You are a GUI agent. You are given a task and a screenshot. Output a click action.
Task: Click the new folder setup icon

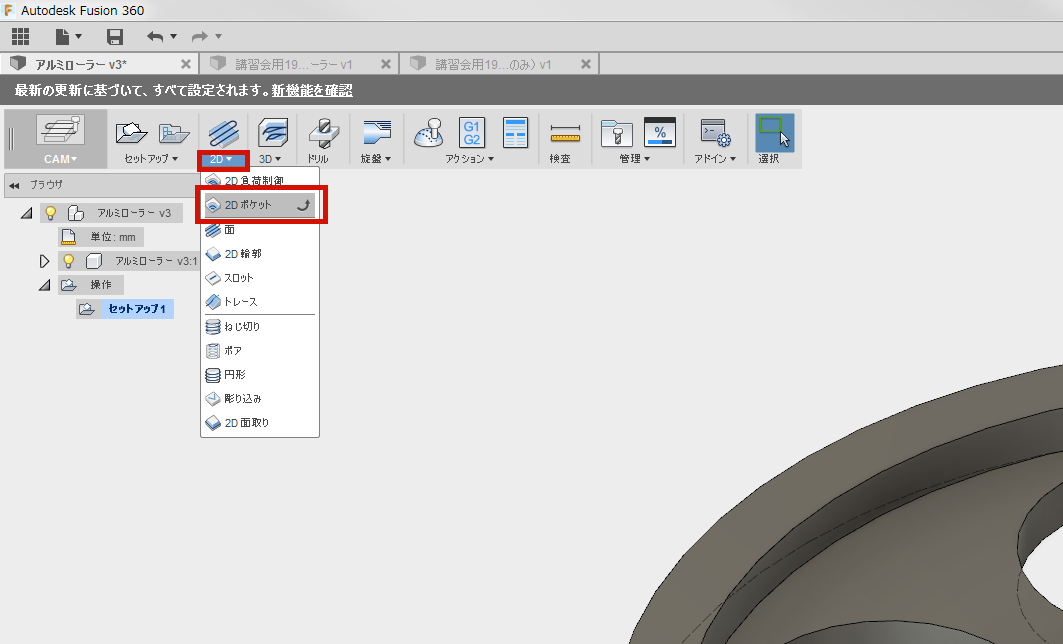coord(174,133)
